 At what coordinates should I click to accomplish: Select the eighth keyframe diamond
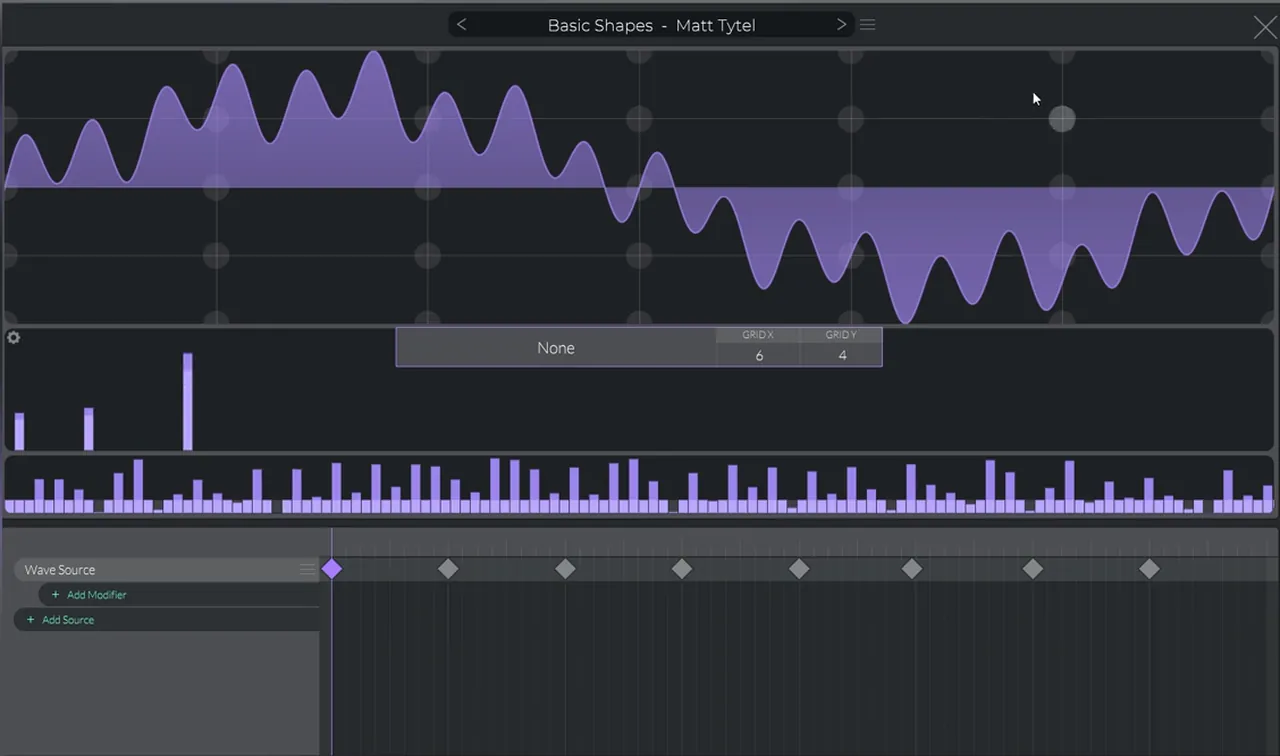coord(1150,569)
